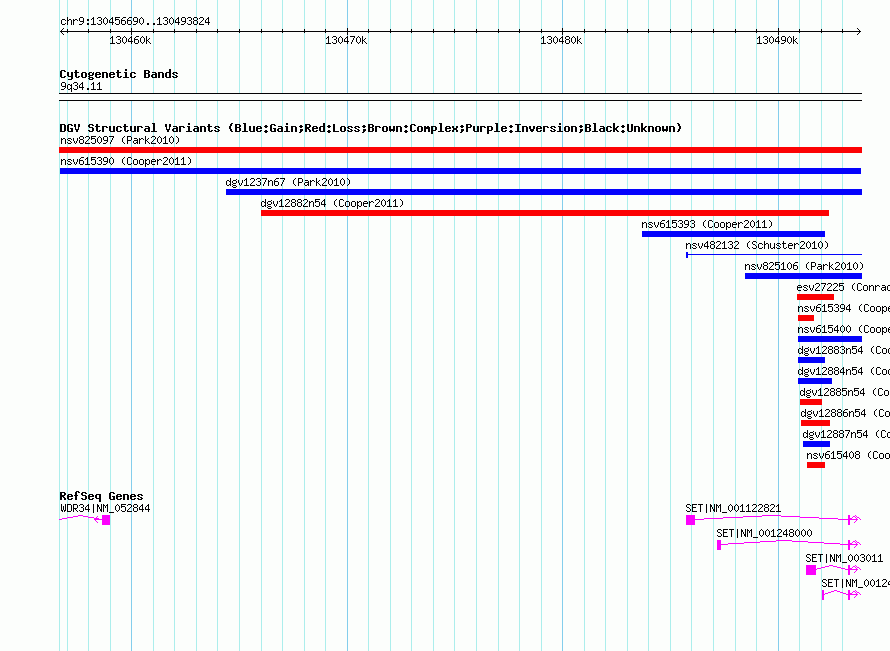Select the blue dgv12884n54 variant bar
The width and height of the screenshot is (890, 651).
(x=815, y=381)
